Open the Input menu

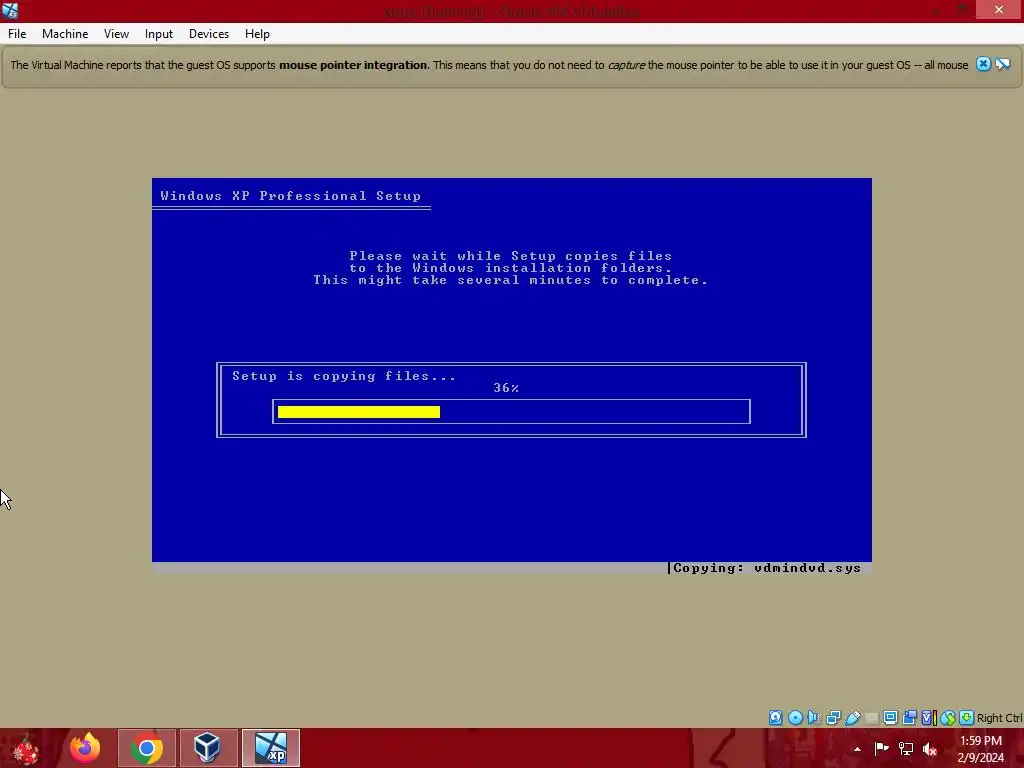point(159,34)
